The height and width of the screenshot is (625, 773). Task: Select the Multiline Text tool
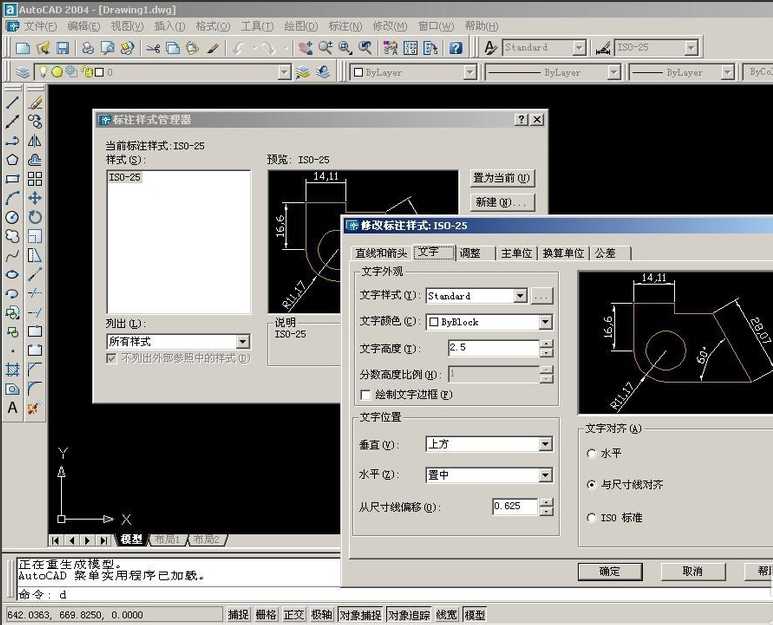tap(12, 408)
